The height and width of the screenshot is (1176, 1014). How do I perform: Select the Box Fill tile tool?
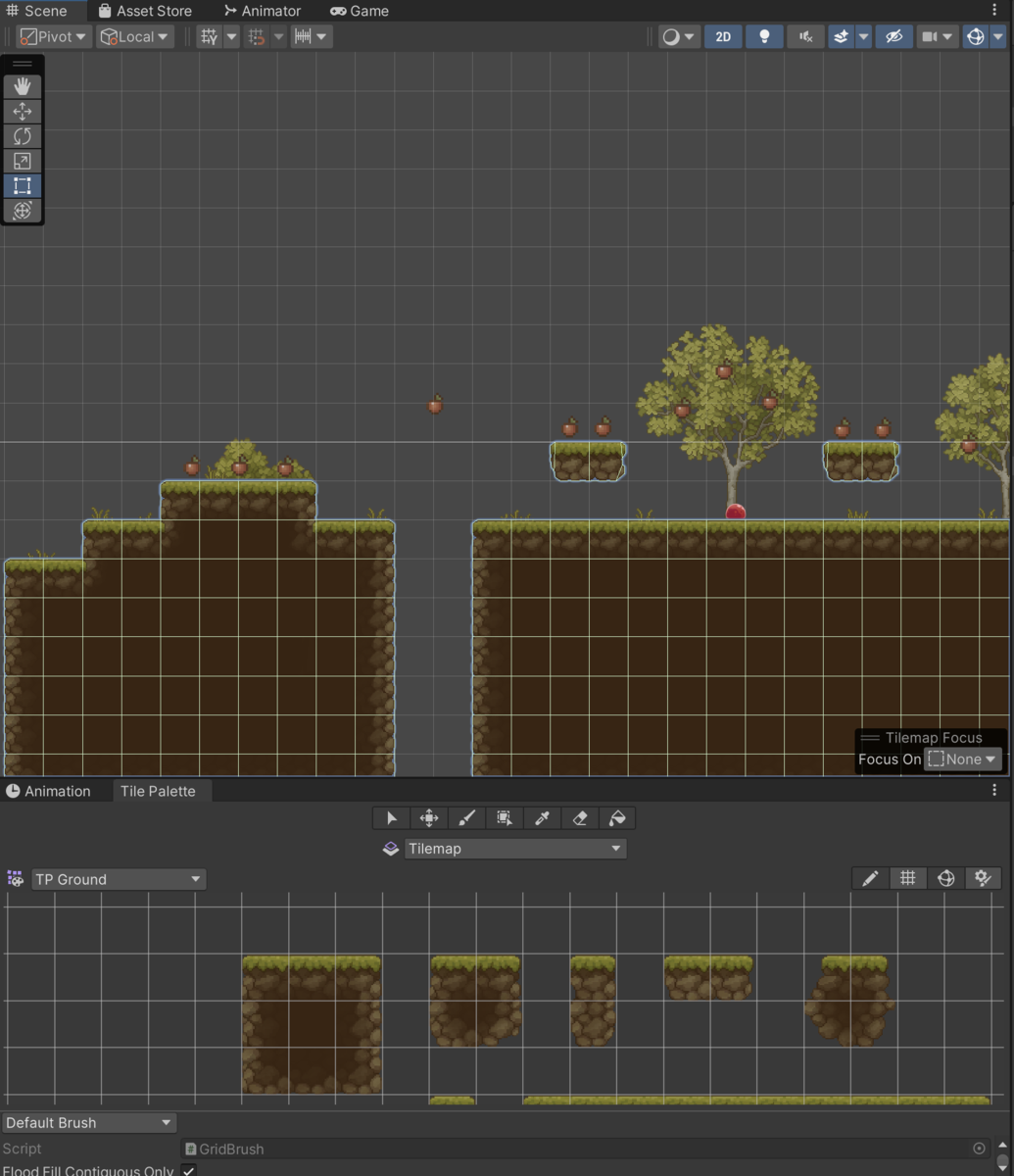[x=505, y=818]
